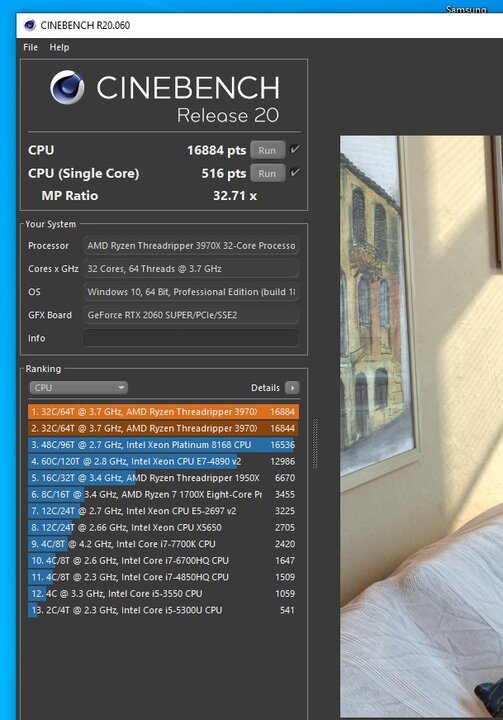The image size is (503, 720).
Task: Open the CPU ranking dropdown
Action: pos(78,388)
